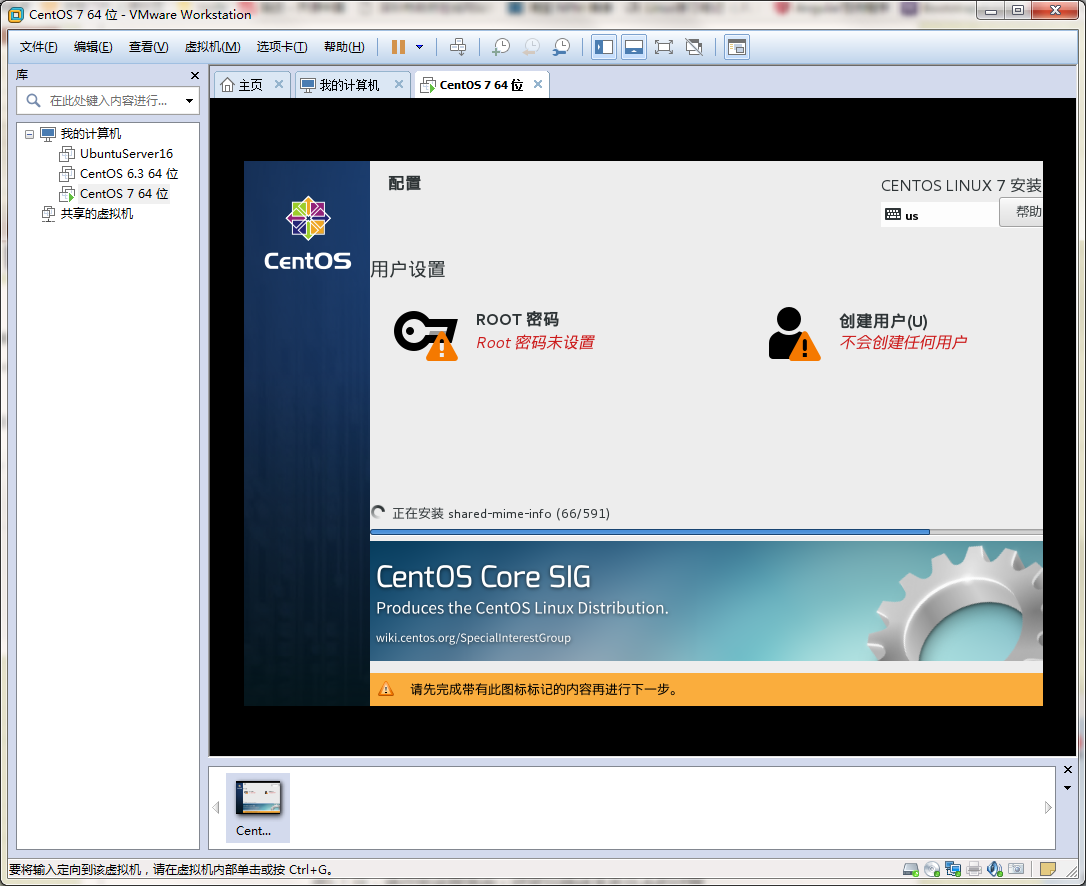Screen dimensions: 1086x886
Task: Click the us keyboard layout indicator
Action: click(939, 215)
